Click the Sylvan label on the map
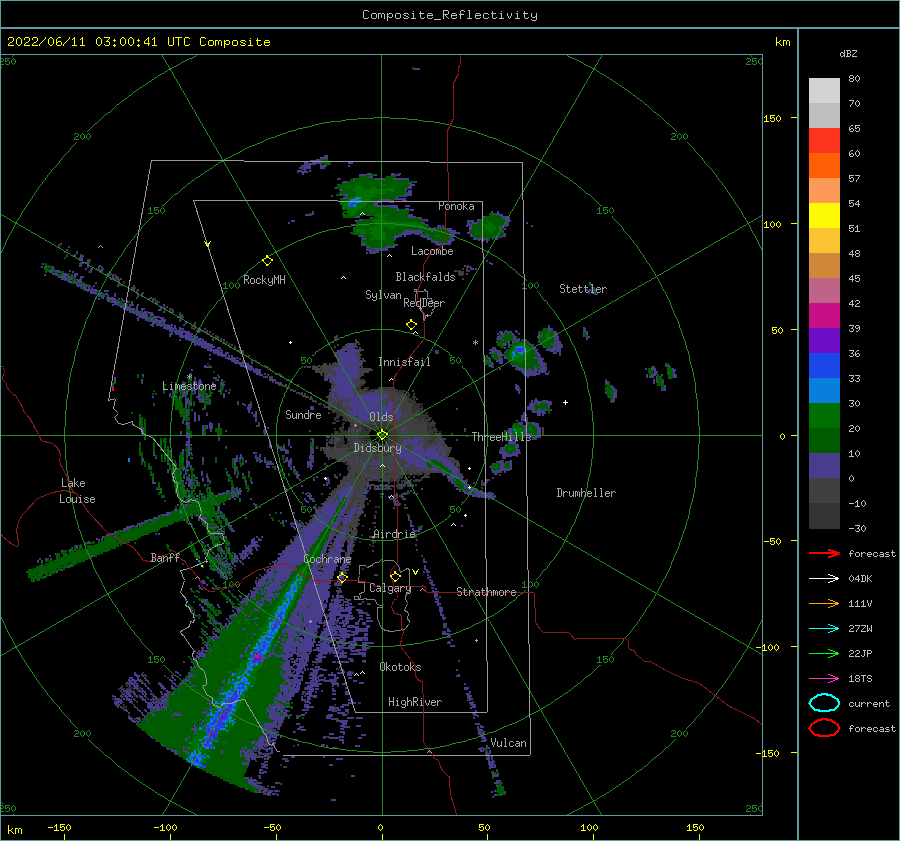900x841 pixels. click(x=383, y=295)
